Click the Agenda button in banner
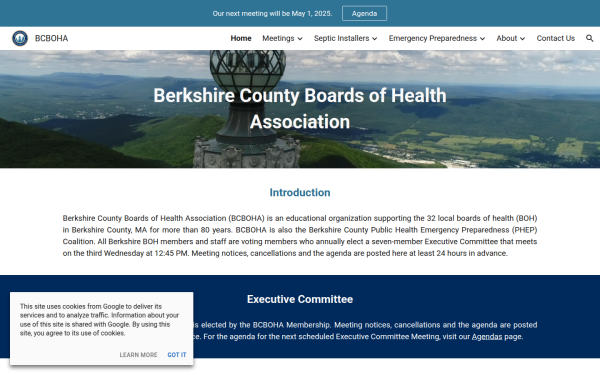This screenshot has width=600, height=375. 364,13
